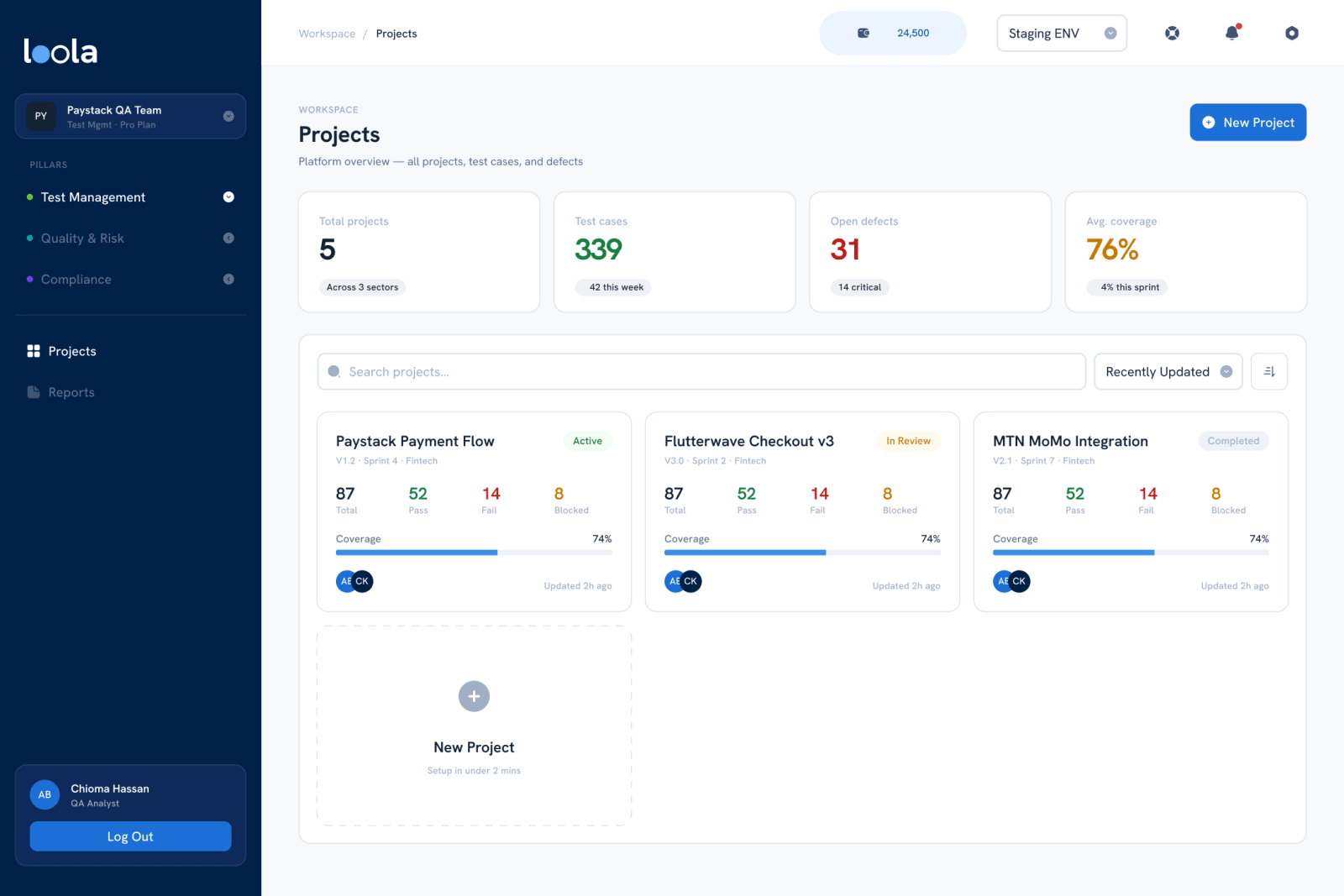1344x896 pixels.
Task: Click the Active status badge
Action: (x=587, y=441)
